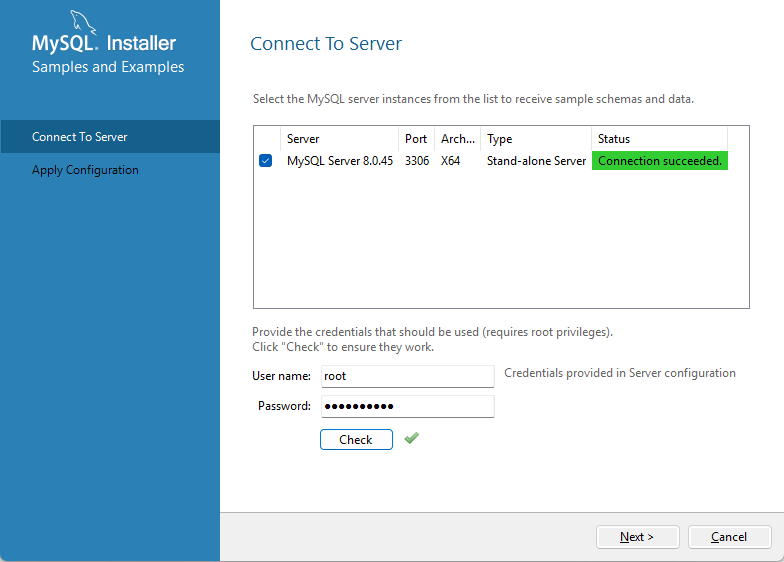Click the Type column header
Viewport: 784px width, 562px height.
click(536, 138)
